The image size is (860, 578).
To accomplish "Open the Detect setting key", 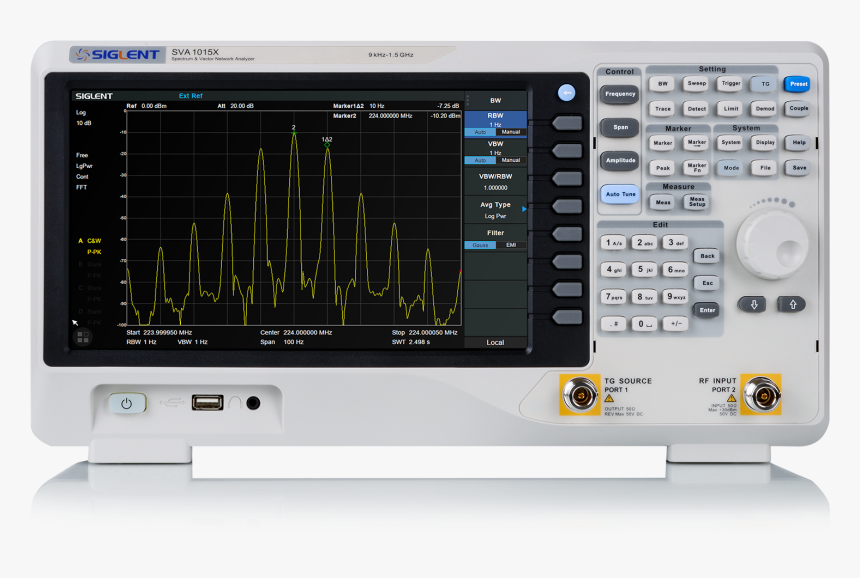I will tap(697, 109).
